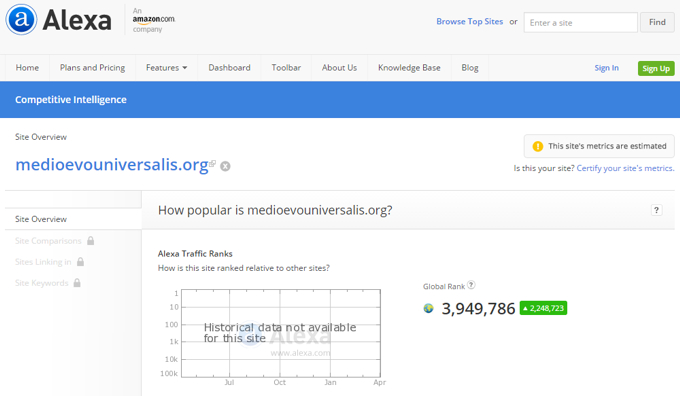The height and width of the screenshot is (396, 680).
Task: Select Sites Linking in sidebar item
Action: [x=43, y=262]
